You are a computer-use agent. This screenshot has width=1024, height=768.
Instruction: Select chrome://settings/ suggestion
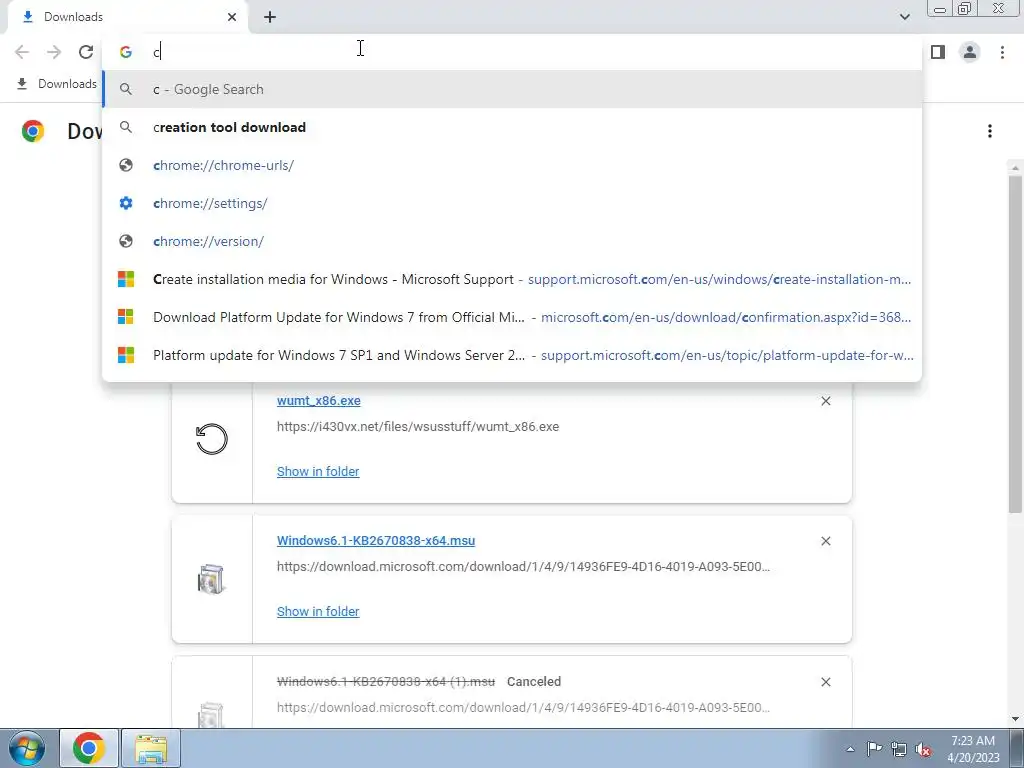pos(512,203)
